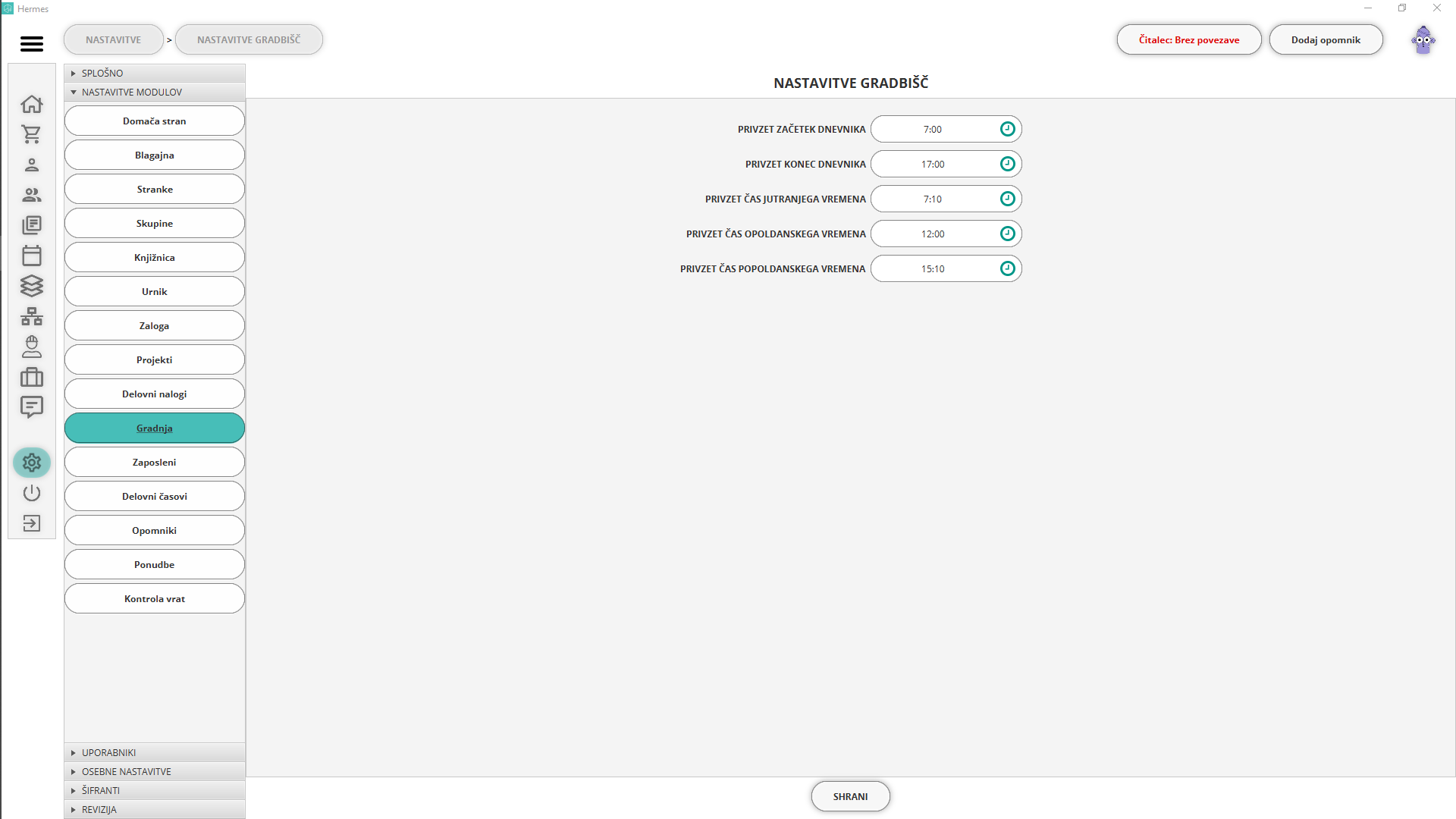1456x819 pixels.
Task: Select Blagajna module settings
Action: point(155,155)
